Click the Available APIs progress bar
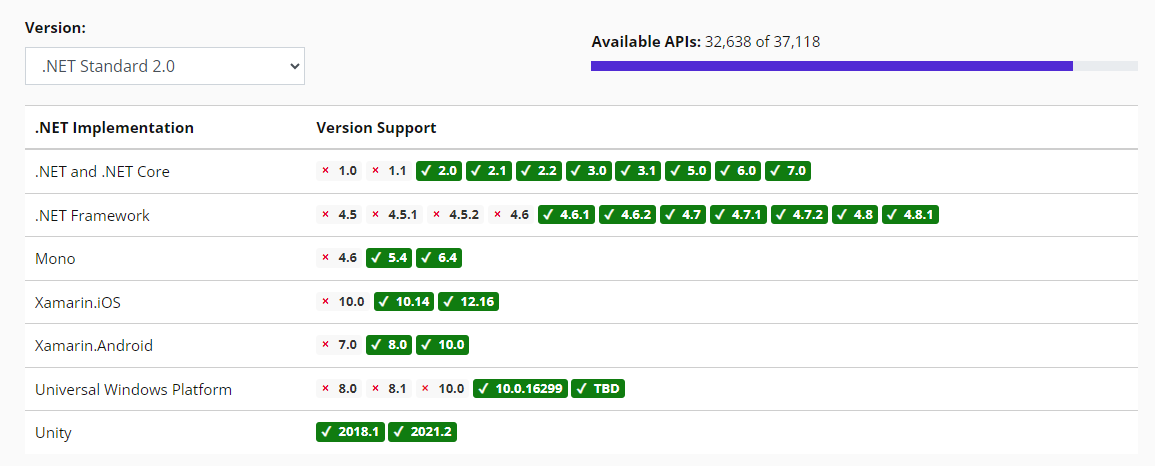This screenshot has width=1155, height=466. pyautogui.click(x=864, y=66)
